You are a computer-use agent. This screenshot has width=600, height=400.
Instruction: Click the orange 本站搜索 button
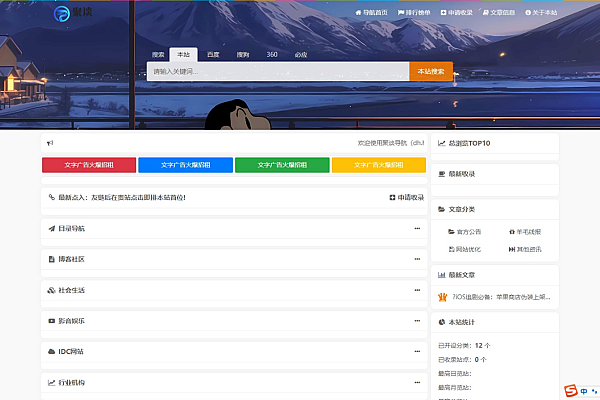coord(431,72)
